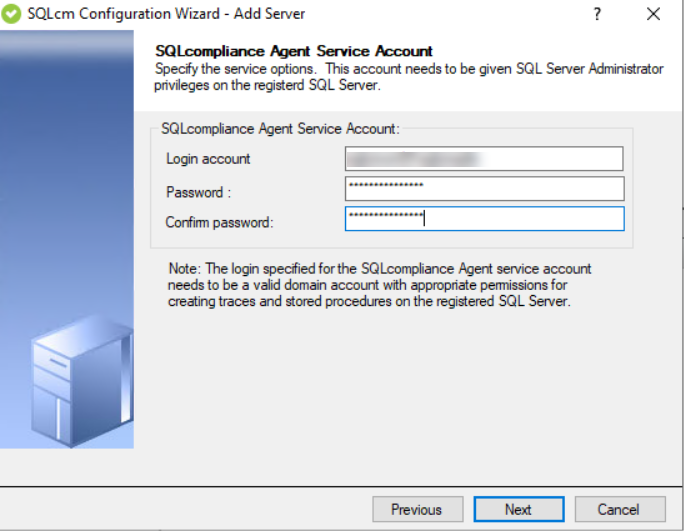Click into the Password field
Viewport: 684px width, 531px height.
(x=484, y=189)
